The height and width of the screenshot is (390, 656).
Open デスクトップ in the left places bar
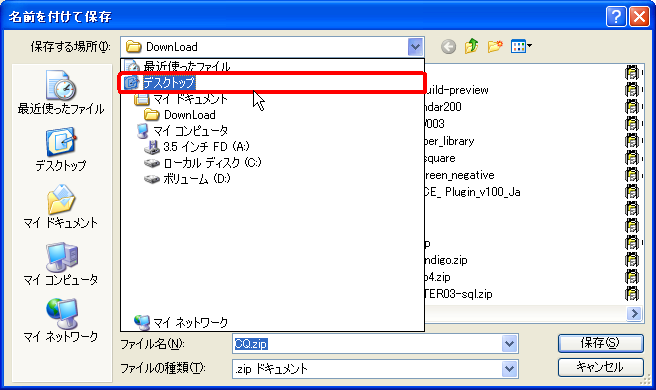[x=61, y=150]
